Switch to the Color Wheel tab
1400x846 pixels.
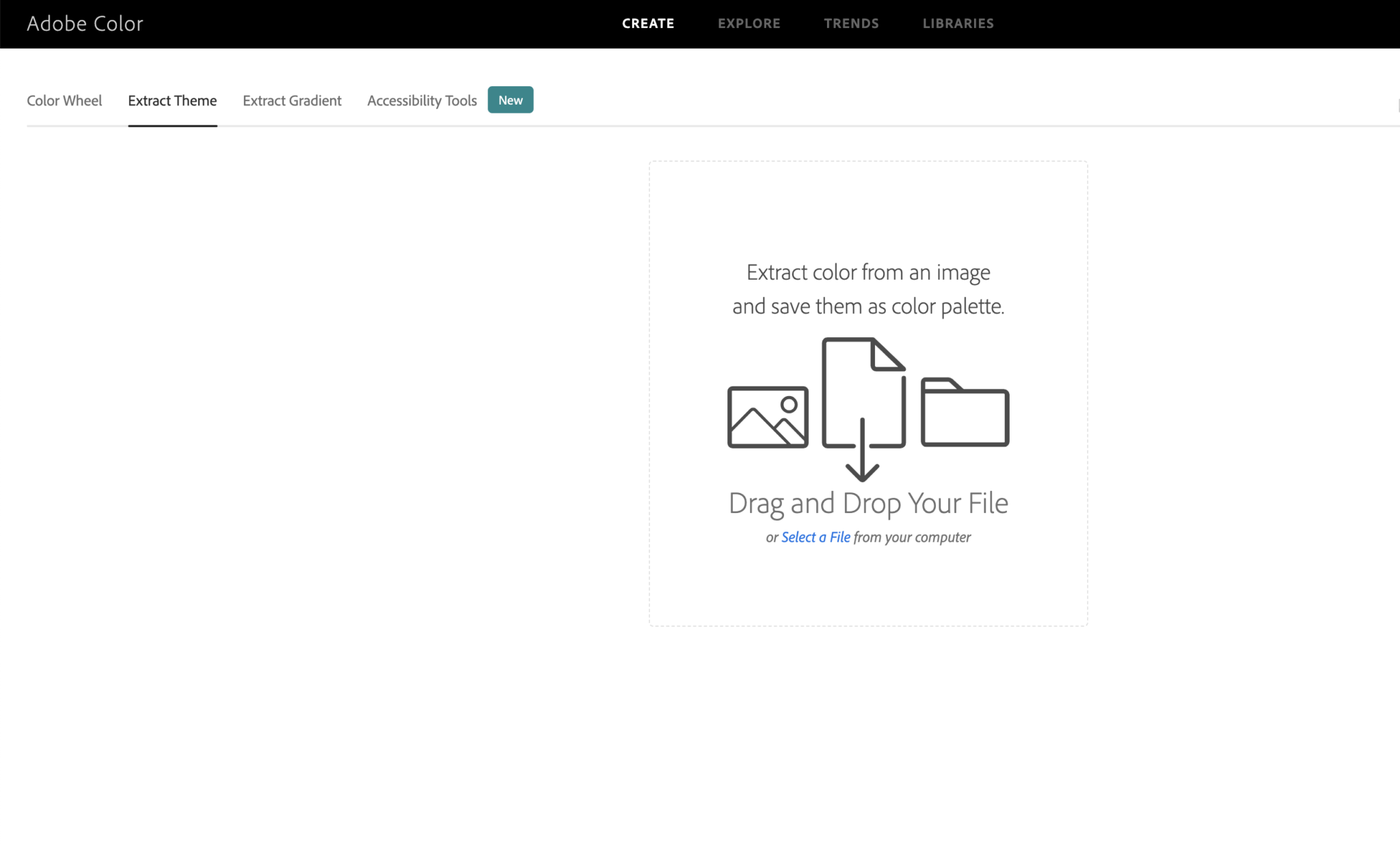tap(64, 101)
